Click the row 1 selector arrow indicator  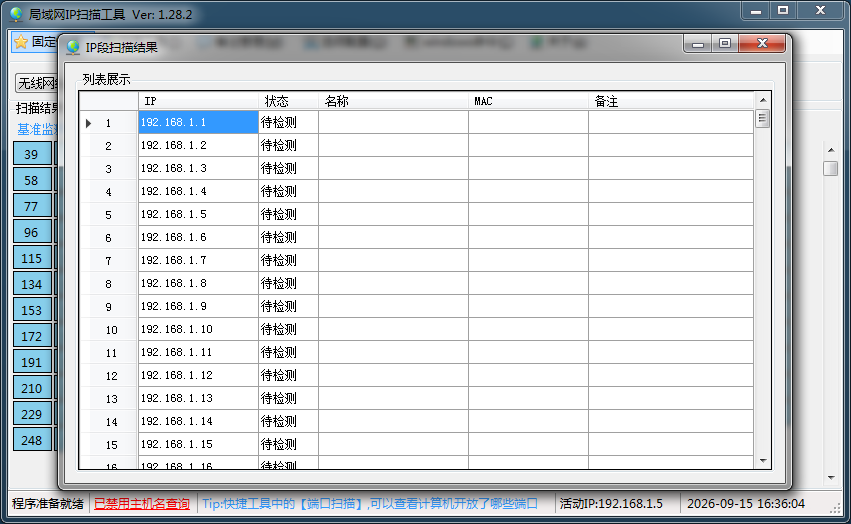(88, 123)
